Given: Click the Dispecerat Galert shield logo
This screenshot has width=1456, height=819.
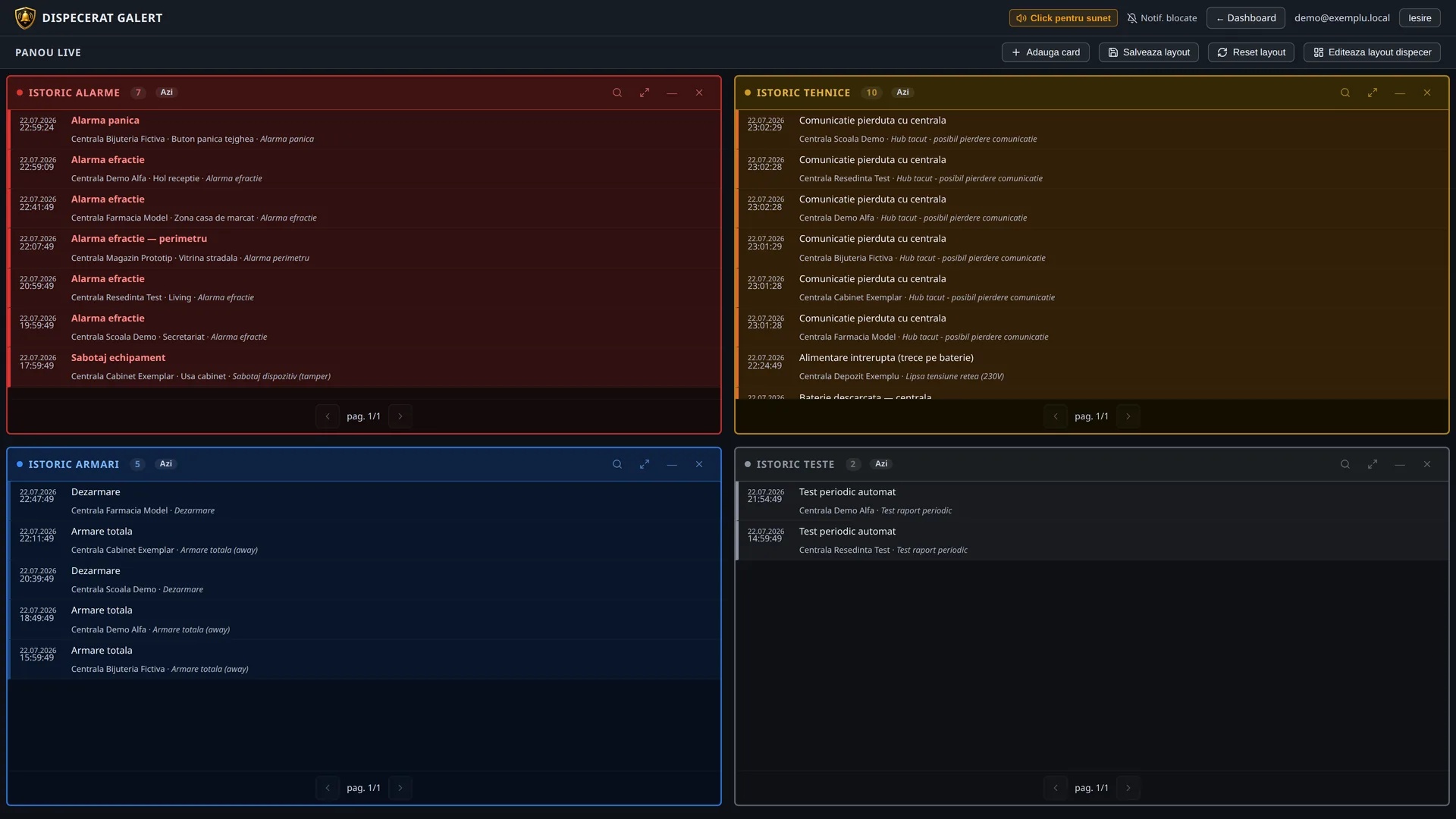Looking at the screenshot, I should coord(25,17).
